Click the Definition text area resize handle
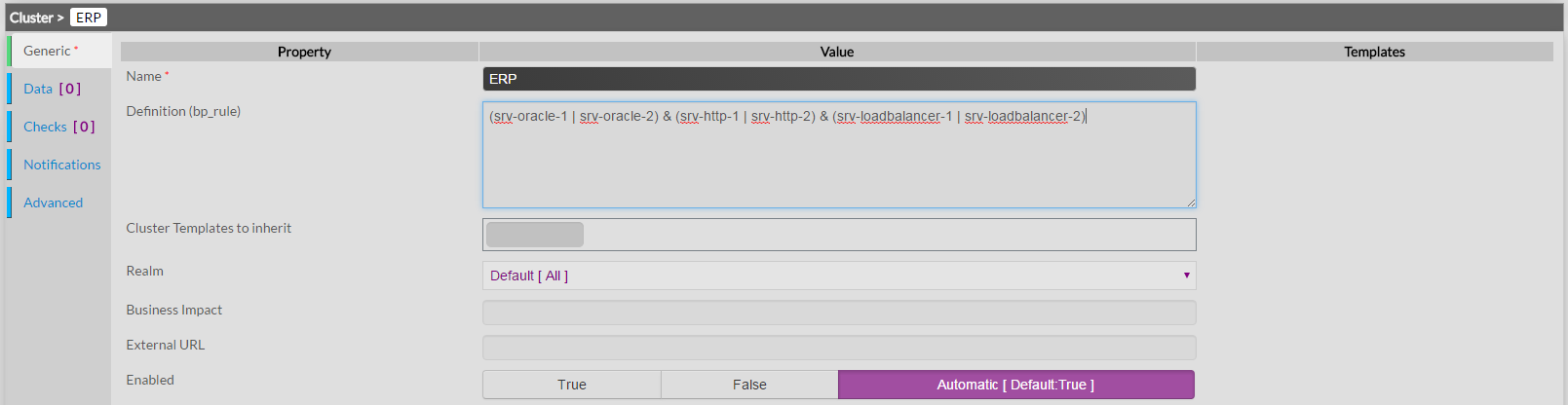This screenshot has width=1568, height=405. 1190,202
